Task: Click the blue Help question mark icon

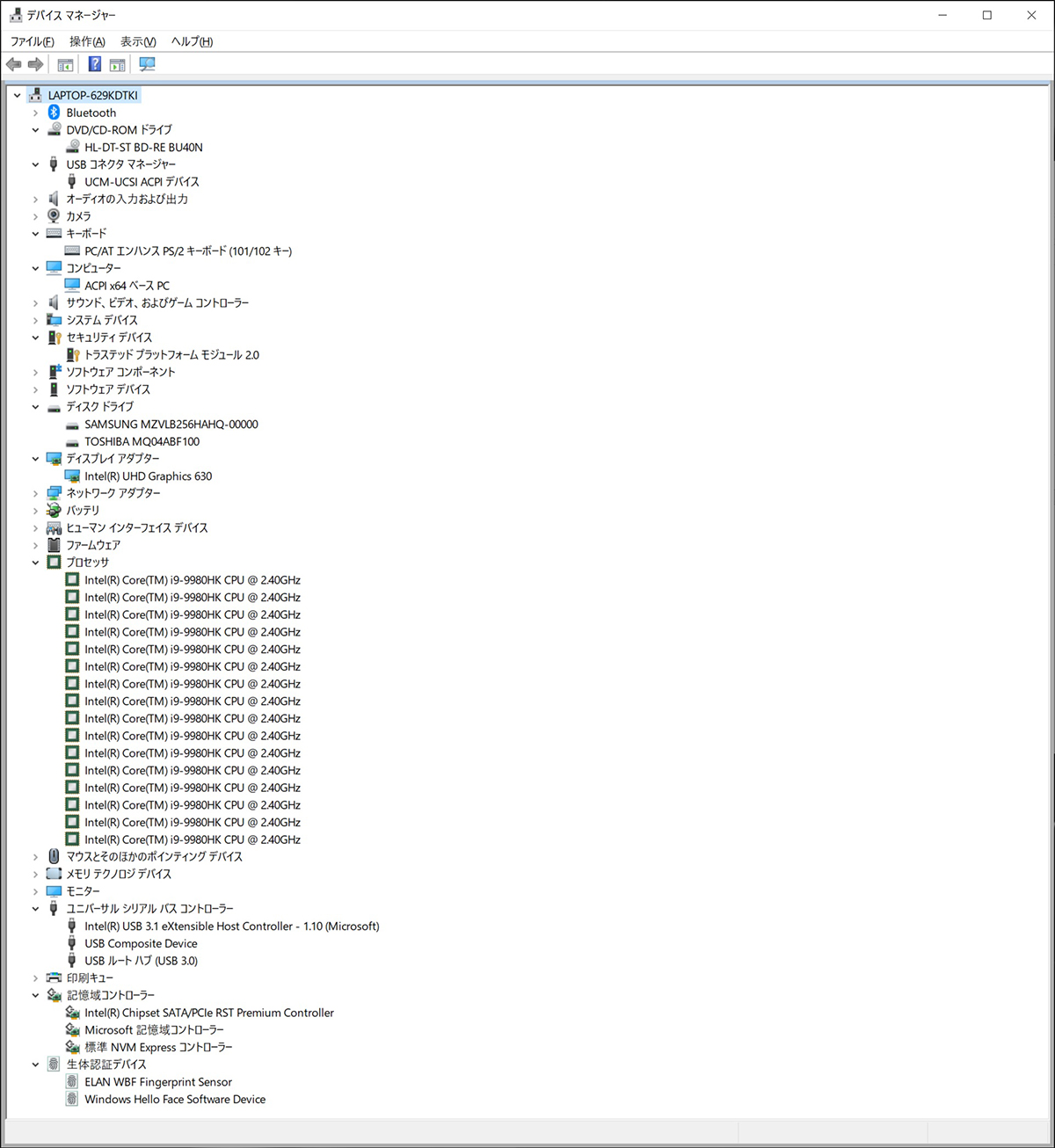Action: [95, 64]
